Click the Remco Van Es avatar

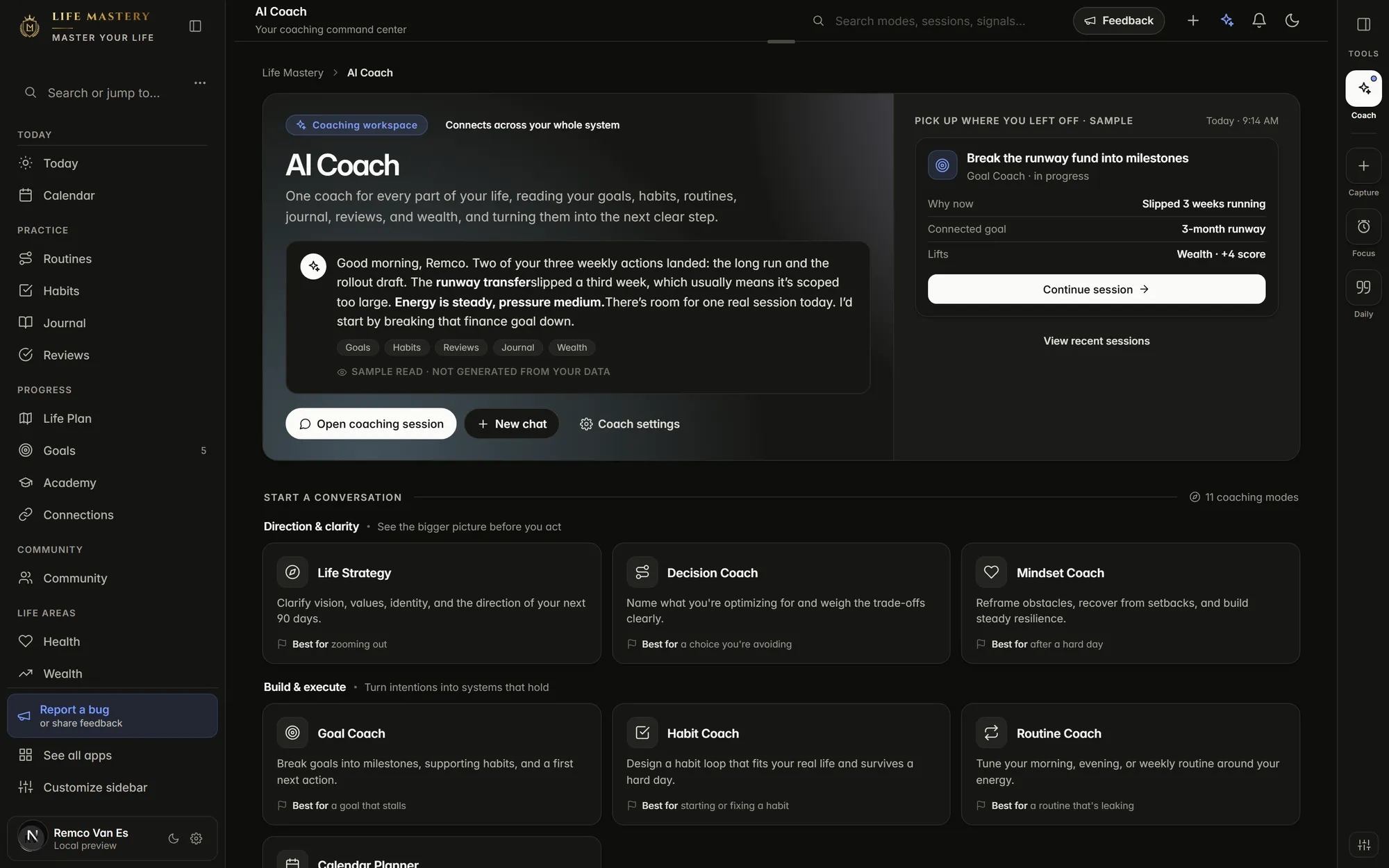coord(32,837)
